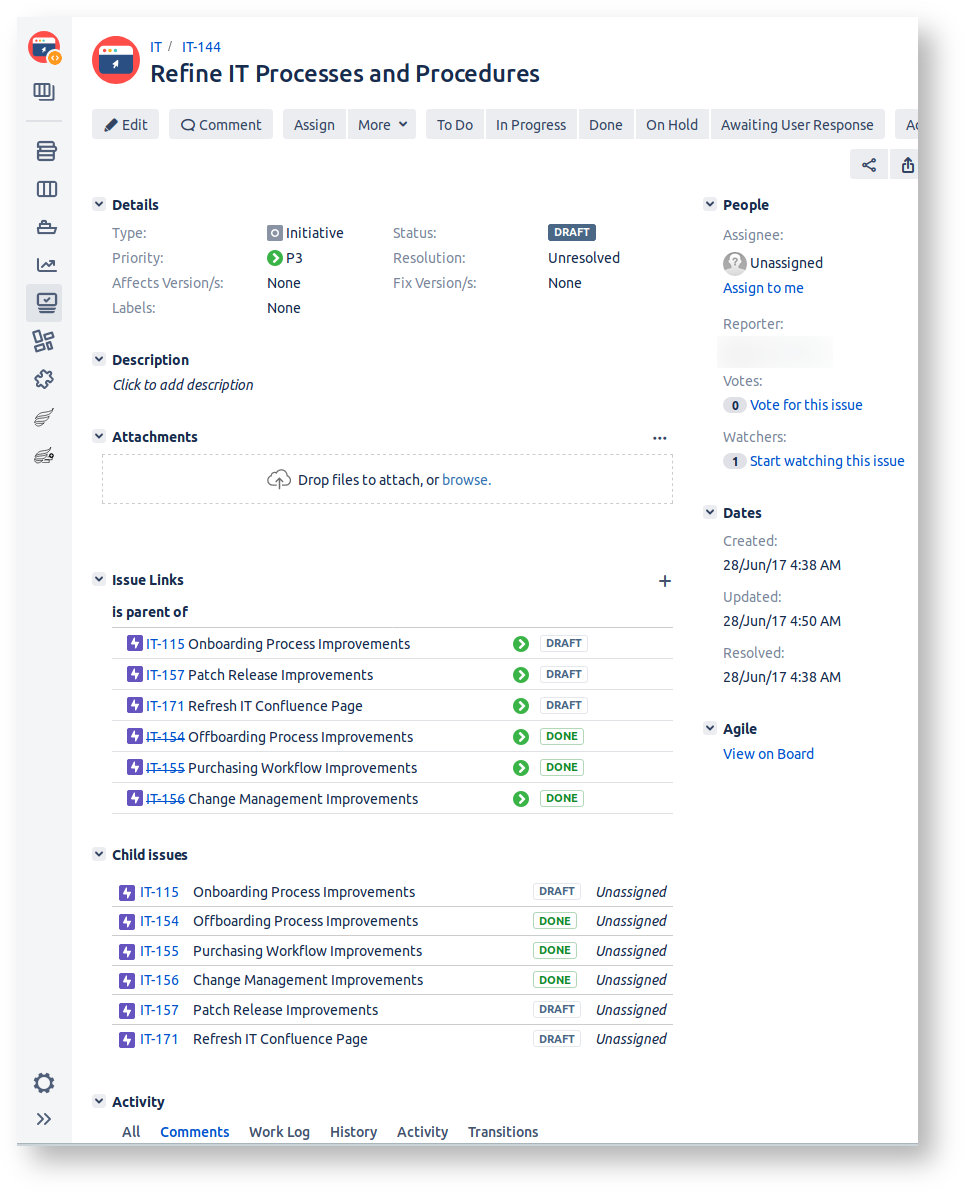Collapse the Issue Links section
Image resolution: width=966 pixels, height=1194 pixels.
(x=99, y=580)
